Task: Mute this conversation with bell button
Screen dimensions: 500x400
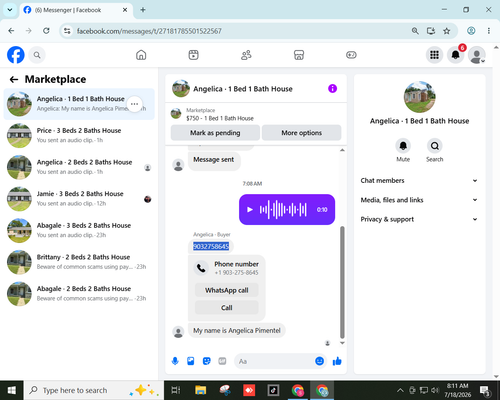Action: pos(403,146)
